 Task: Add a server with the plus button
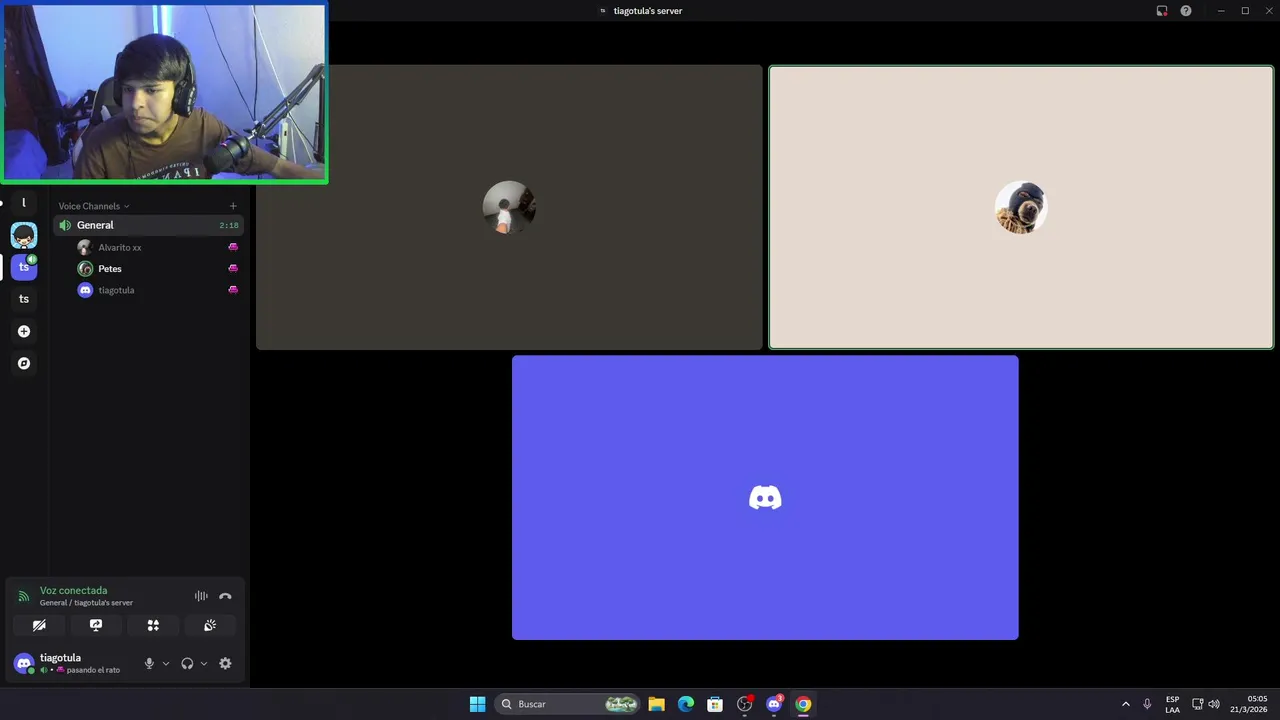[x=24, y=331]
